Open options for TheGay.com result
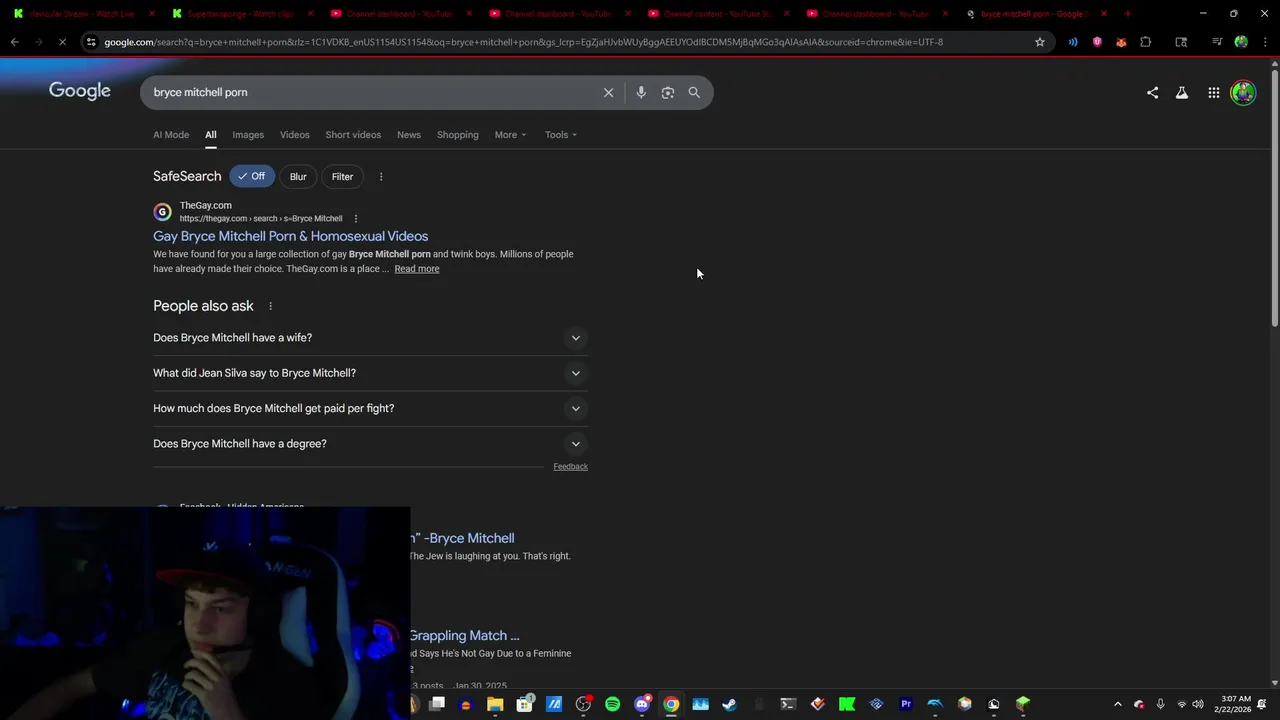Viewport: 1280px width, 720px height. (356, 219)
